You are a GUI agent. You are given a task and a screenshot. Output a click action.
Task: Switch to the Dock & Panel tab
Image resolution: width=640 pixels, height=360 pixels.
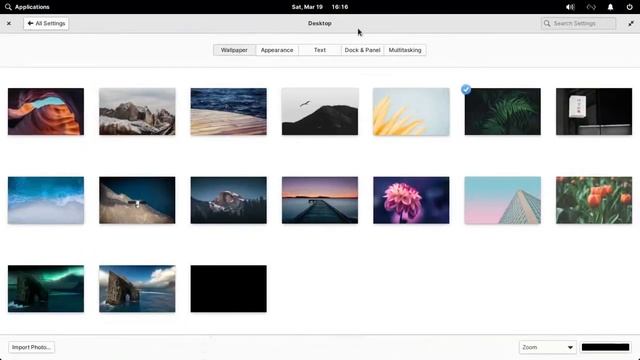pos(362,50)
